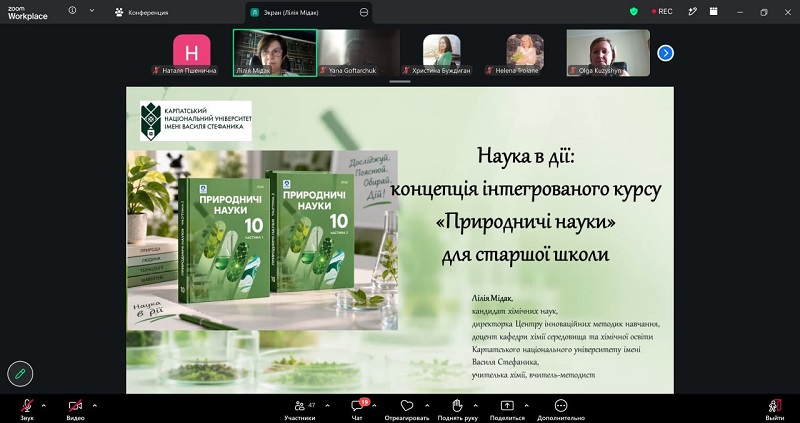Click the meeting info icon in title bar
Image resolution: width=800 pixels, height=423 pixels.
72,10
